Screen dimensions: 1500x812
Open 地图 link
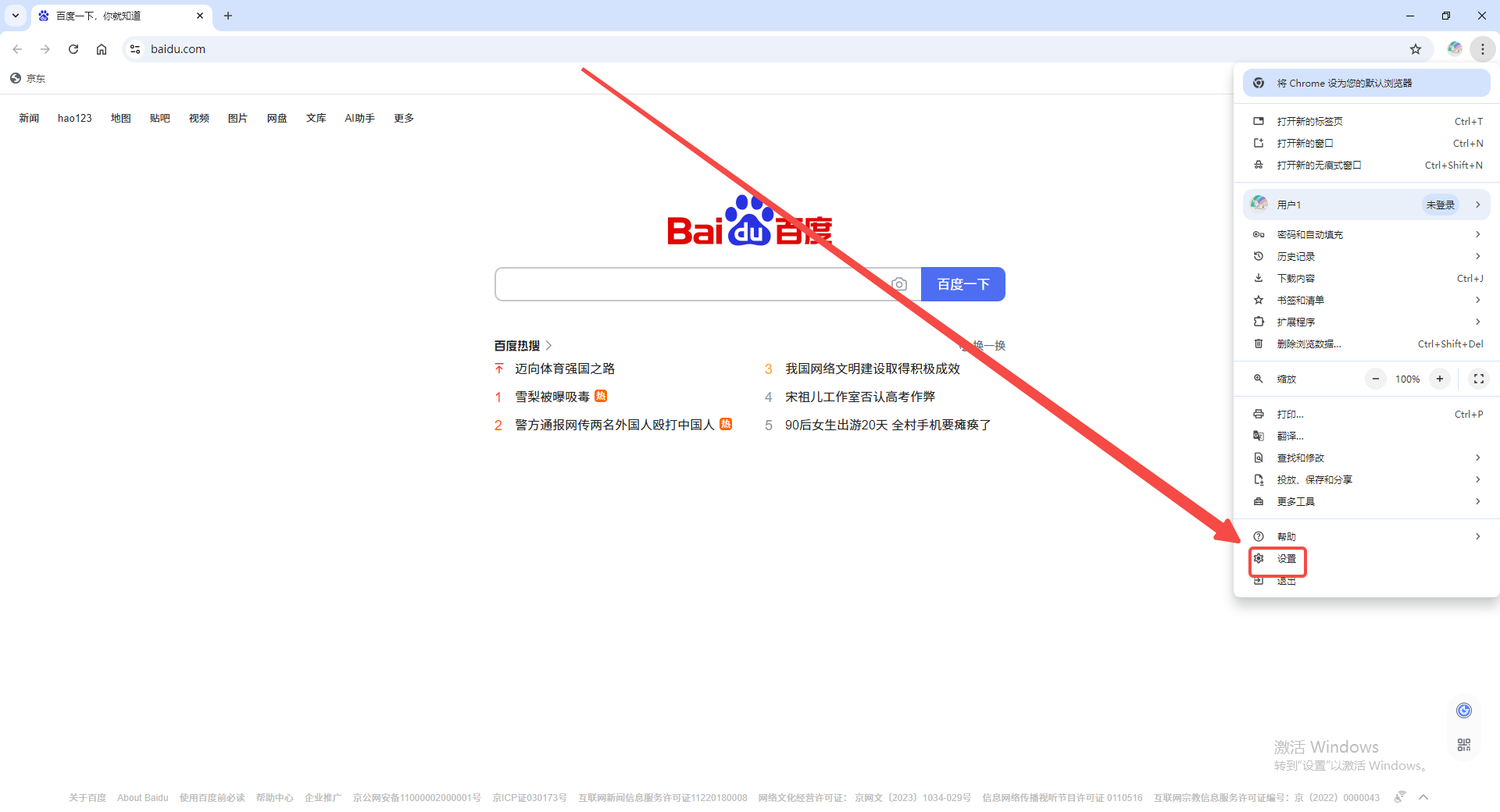pyautogui.click(x=121, y=118)
